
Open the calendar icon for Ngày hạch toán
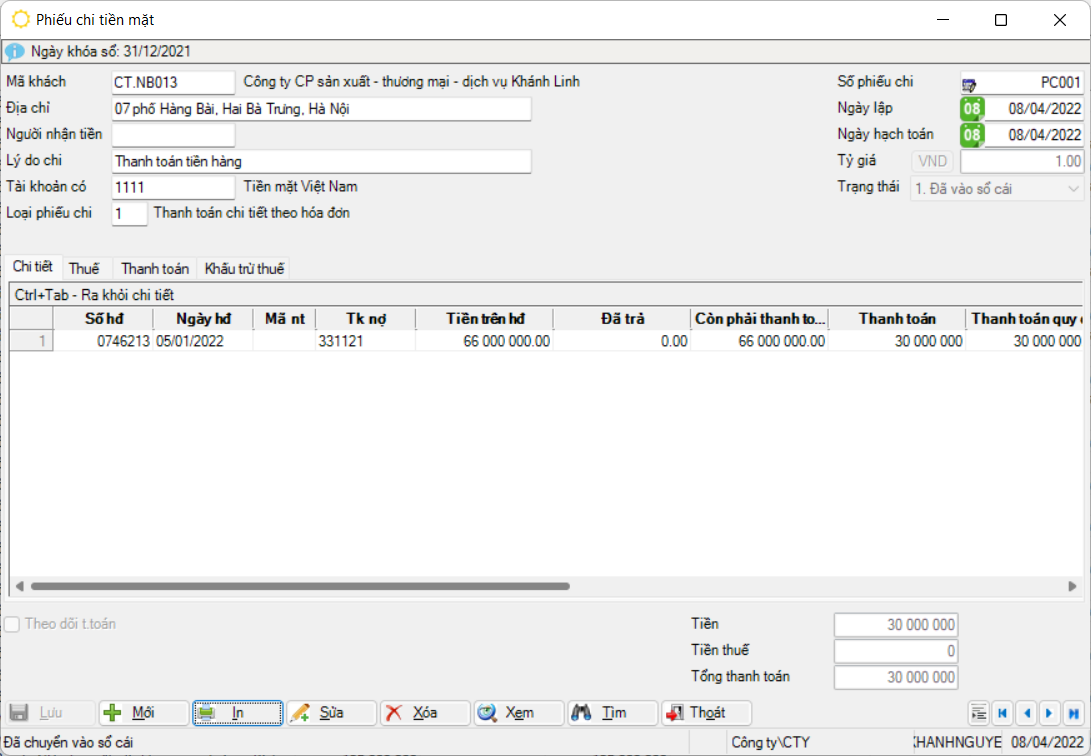tap(971, 135)
